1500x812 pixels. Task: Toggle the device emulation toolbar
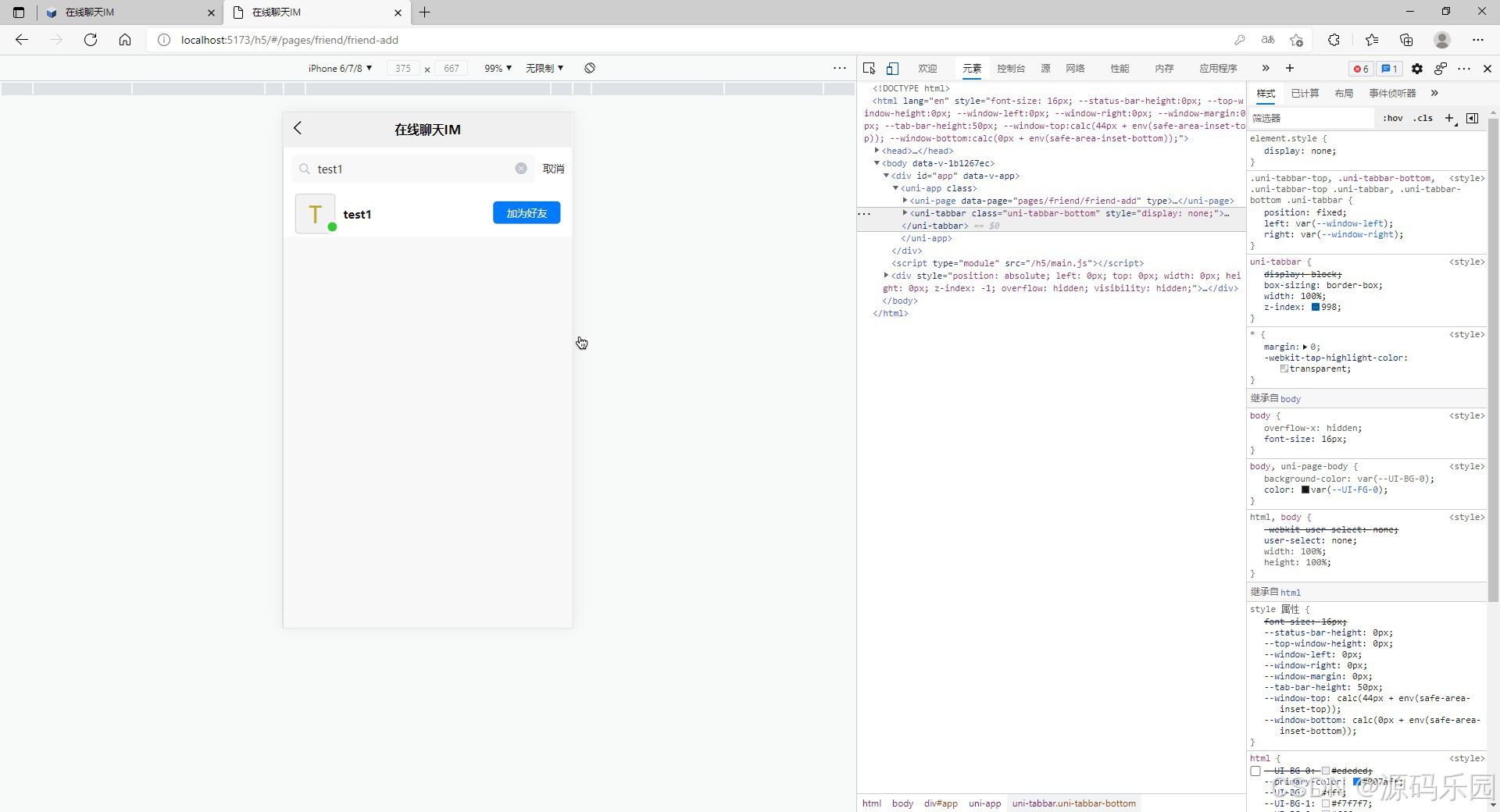click(x=892, y=69)
